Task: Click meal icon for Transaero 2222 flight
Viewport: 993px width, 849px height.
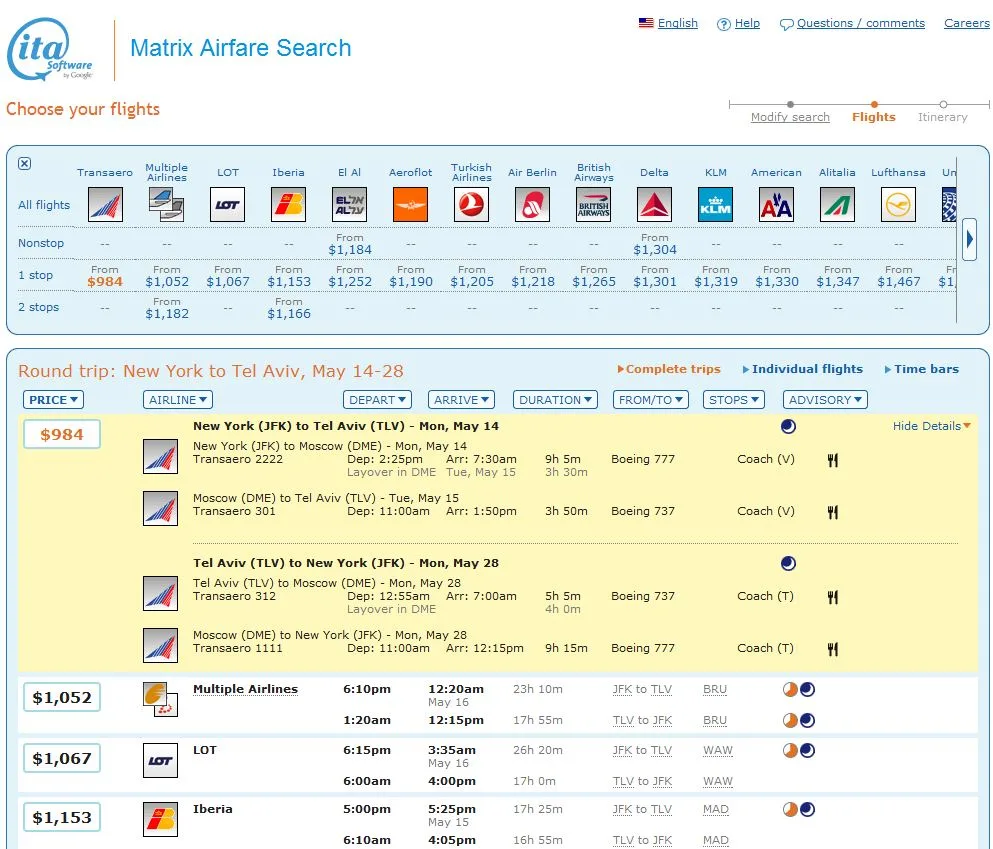Action: pos(833,460)
